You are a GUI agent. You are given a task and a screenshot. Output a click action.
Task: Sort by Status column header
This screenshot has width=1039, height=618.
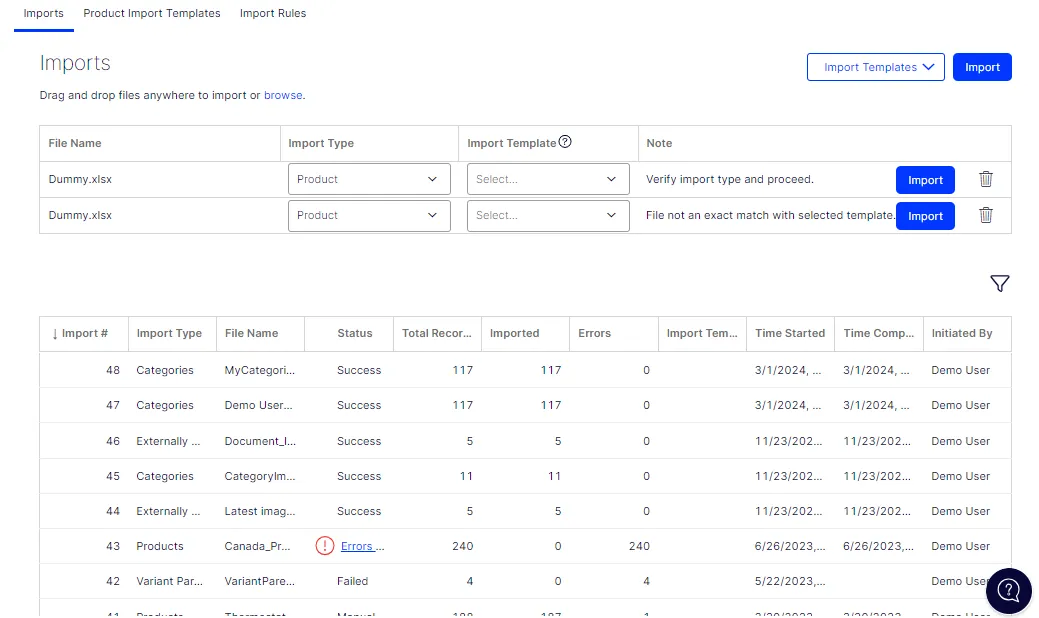[x=355, y=333]
